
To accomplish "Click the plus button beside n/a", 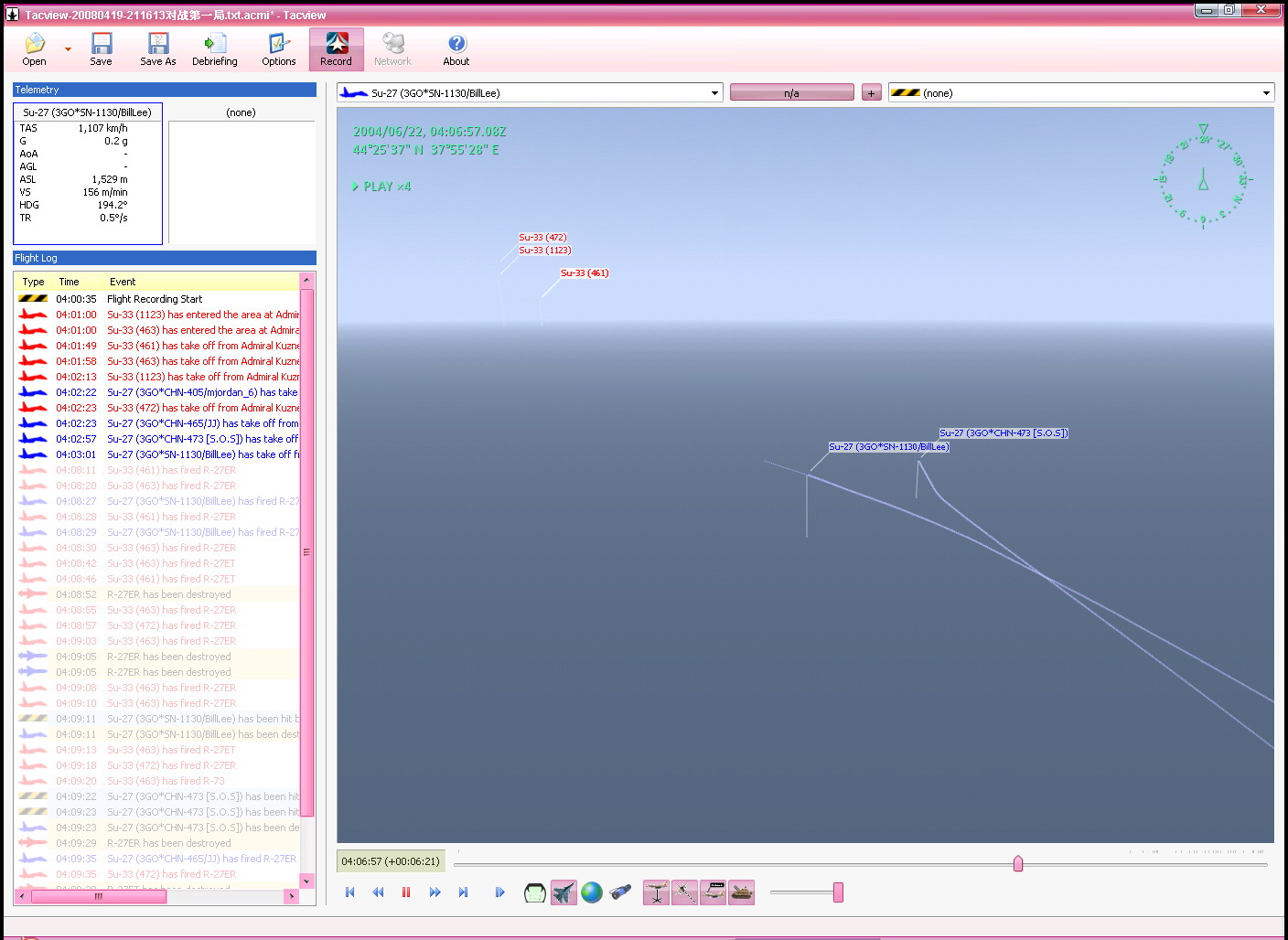I will [x=871, y=93].
